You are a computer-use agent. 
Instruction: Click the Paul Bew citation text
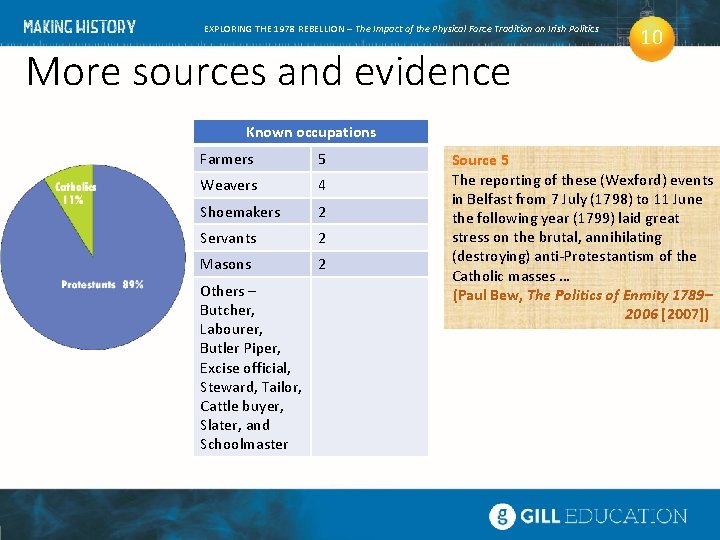pos(582,304)
